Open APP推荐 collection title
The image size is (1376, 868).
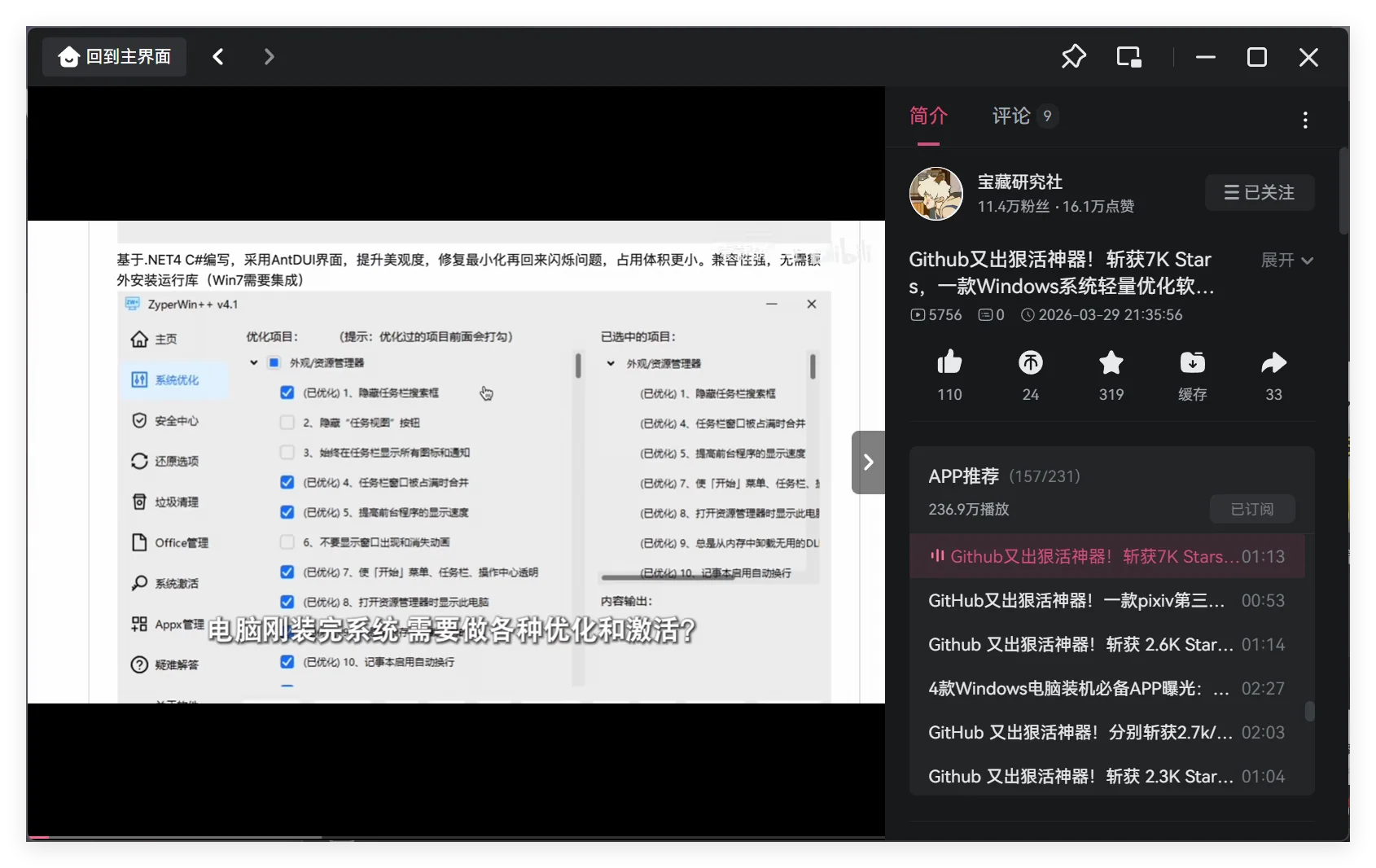pos(964,476)
